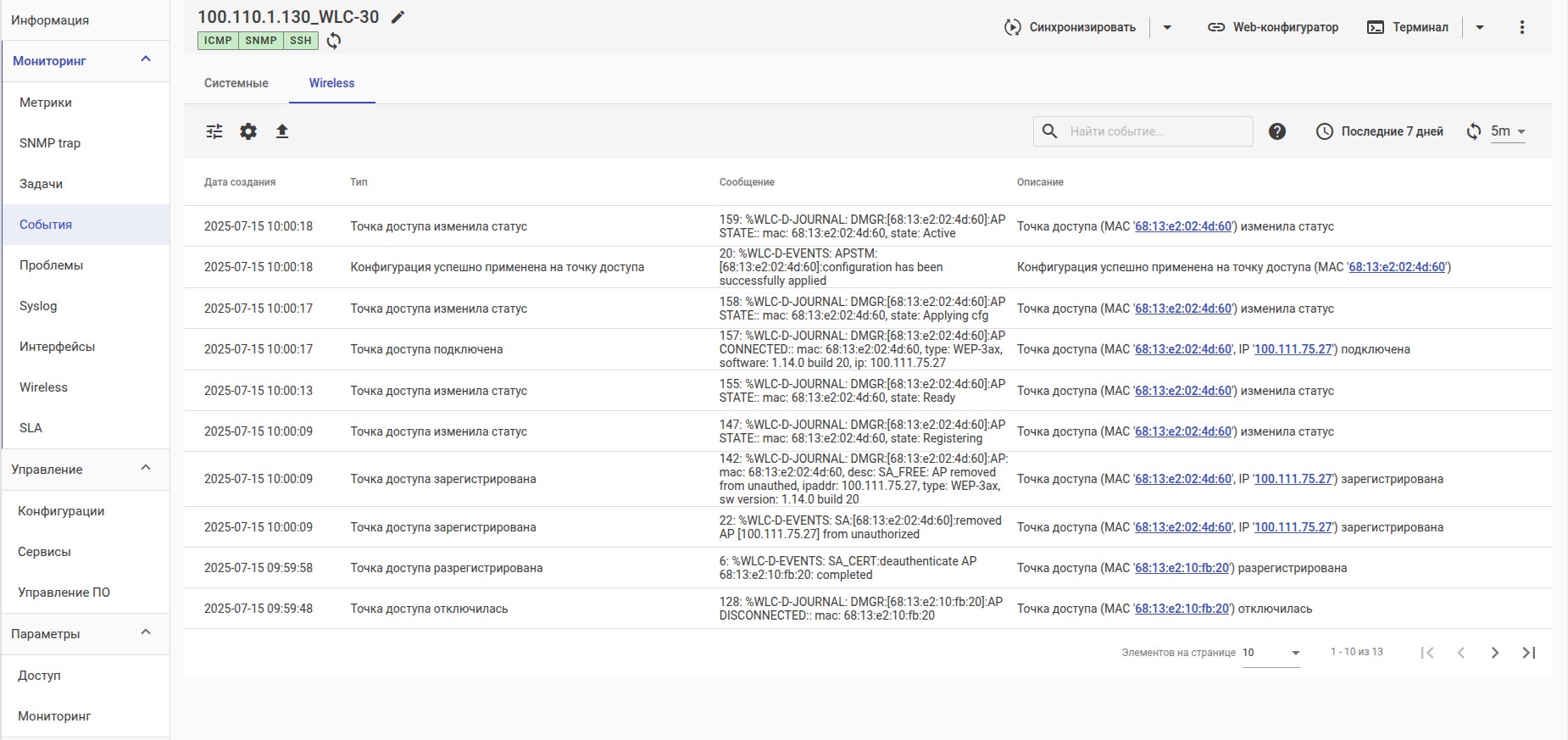Screen dimensions: 1568x740
Task: Open the help question mark icon
Action: (1277, 131)
